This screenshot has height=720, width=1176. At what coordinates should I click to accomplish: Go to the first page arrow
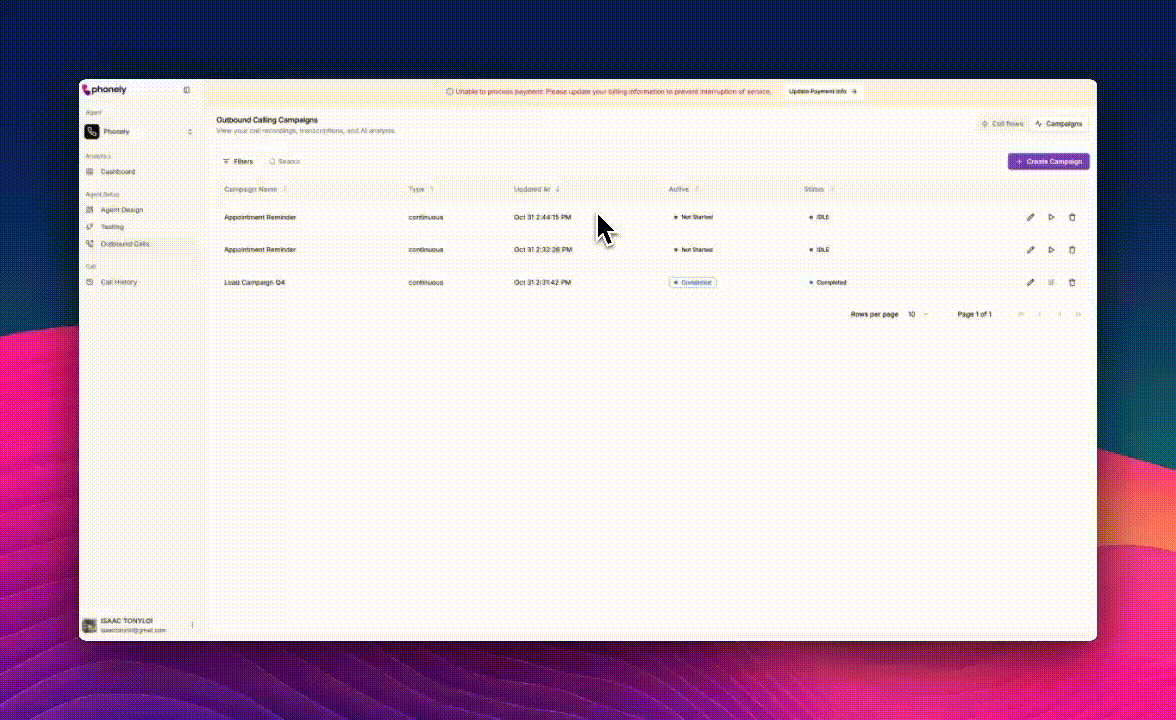1021,314
